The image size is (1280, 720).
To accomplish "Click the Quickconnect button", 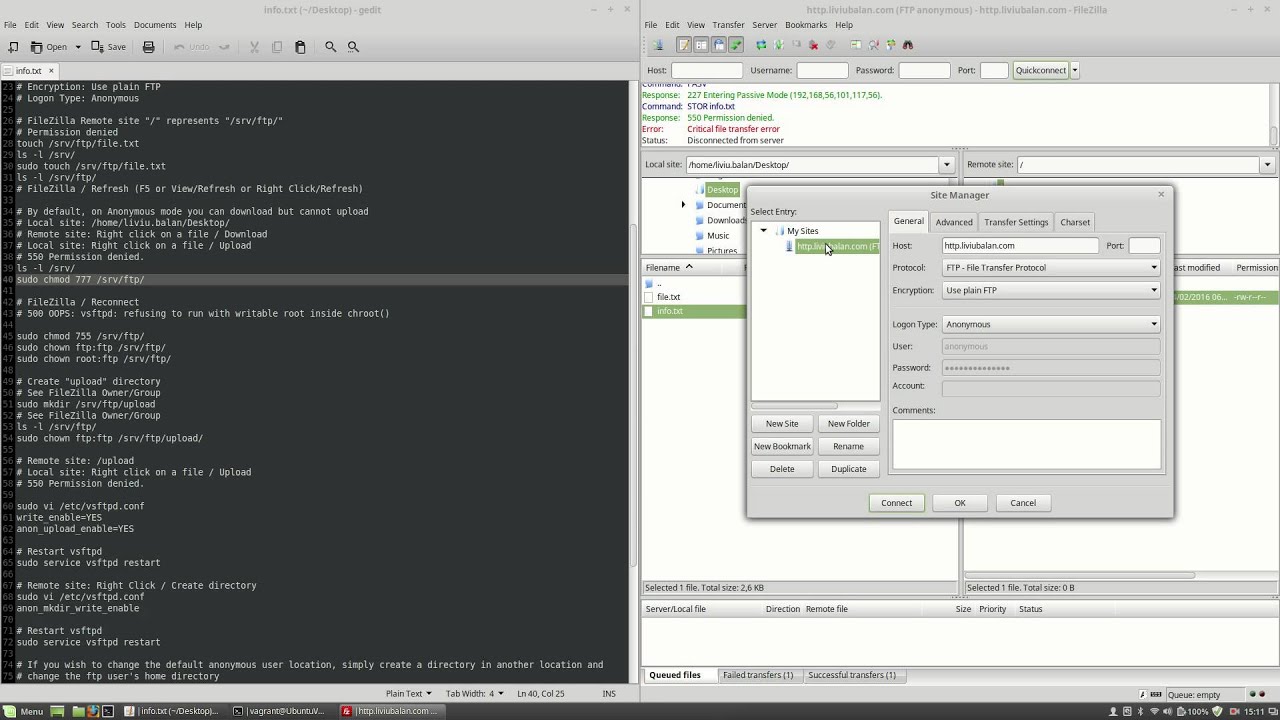I will [1041, 70].
